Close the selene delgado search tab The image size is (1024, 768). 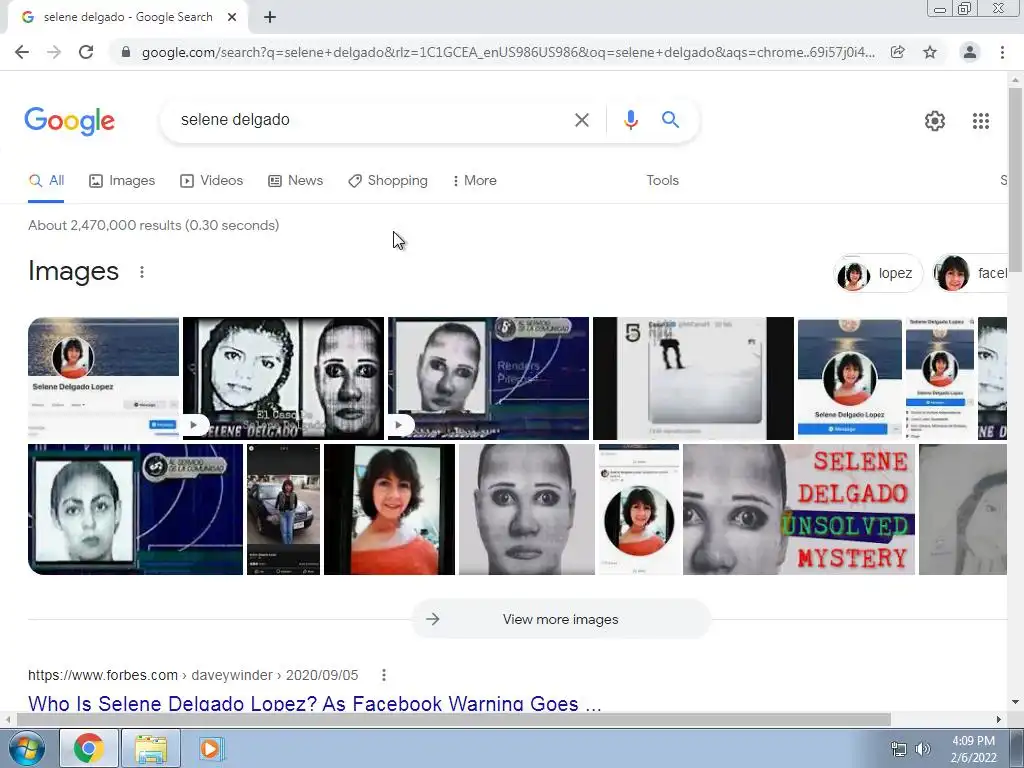232,17
